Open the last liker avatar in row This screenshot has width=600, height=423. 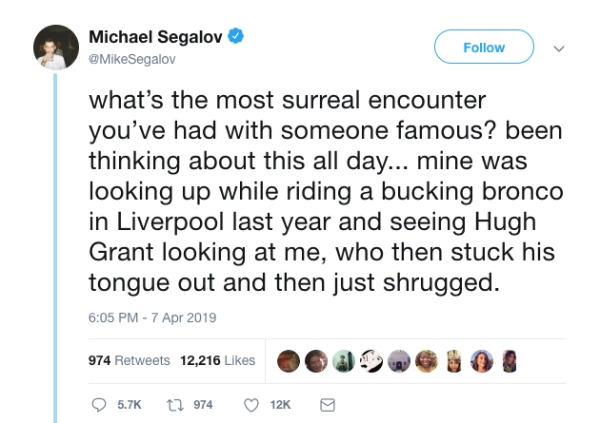point(508,360)
